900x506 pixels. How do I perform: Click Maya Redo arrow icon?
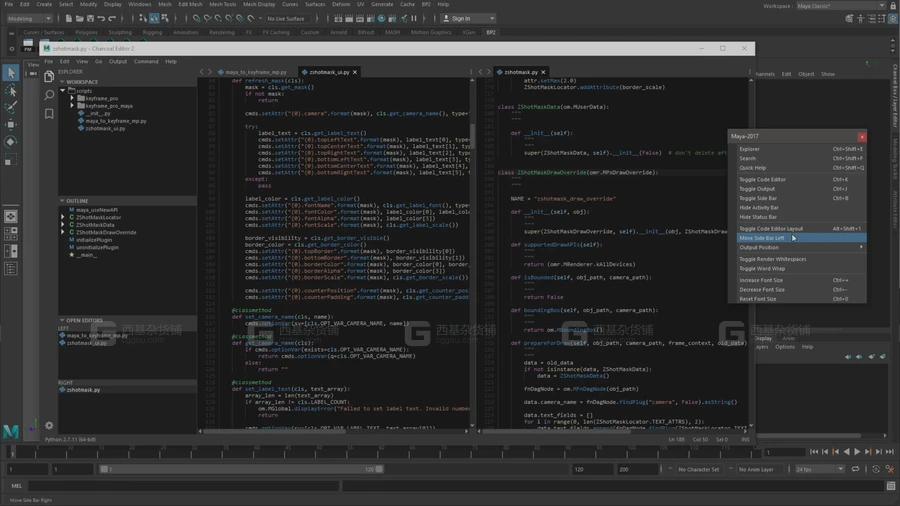pyautogui.click(x=112, y=18)
